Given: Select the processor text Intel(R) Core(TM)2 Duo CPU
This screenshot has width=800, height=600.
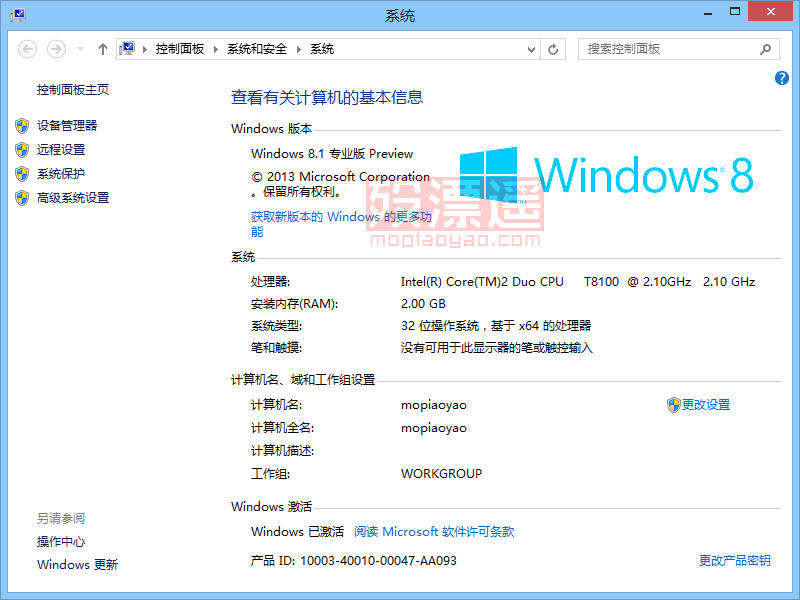Looking at the screenshot, I should pos(482,282).
